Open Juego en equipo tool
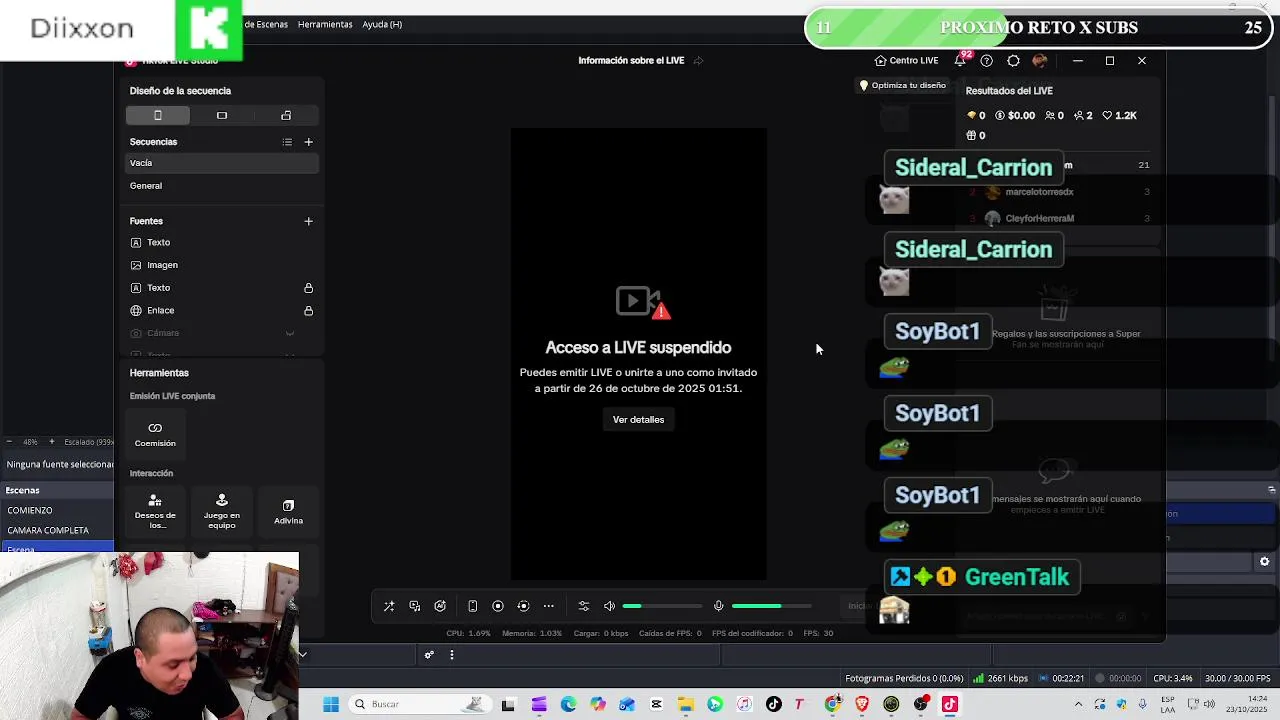Image resolution: width=1280 pixels, height=720 pixels. coord(222,512)
